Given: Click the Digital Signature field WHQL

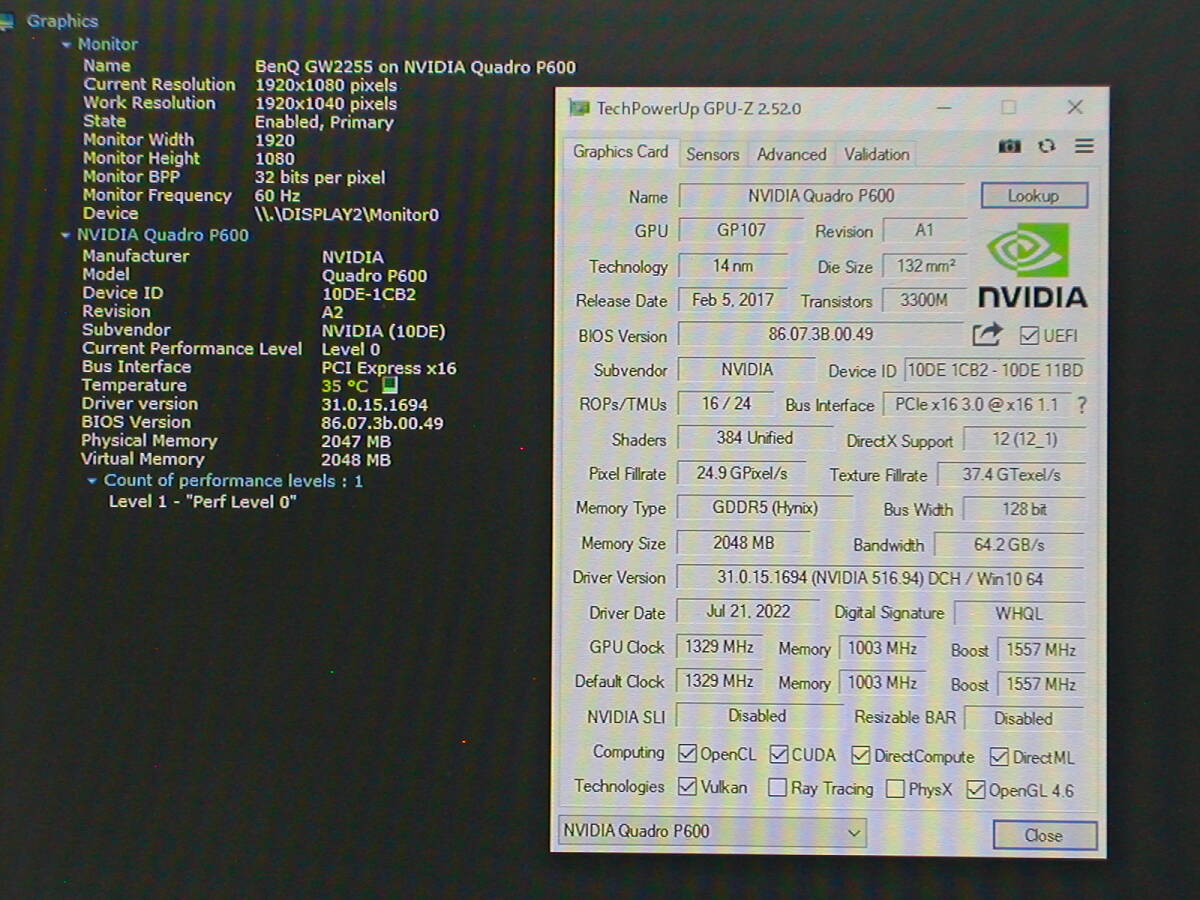Looking at the screenshot, I should [x=1019, y=613].
